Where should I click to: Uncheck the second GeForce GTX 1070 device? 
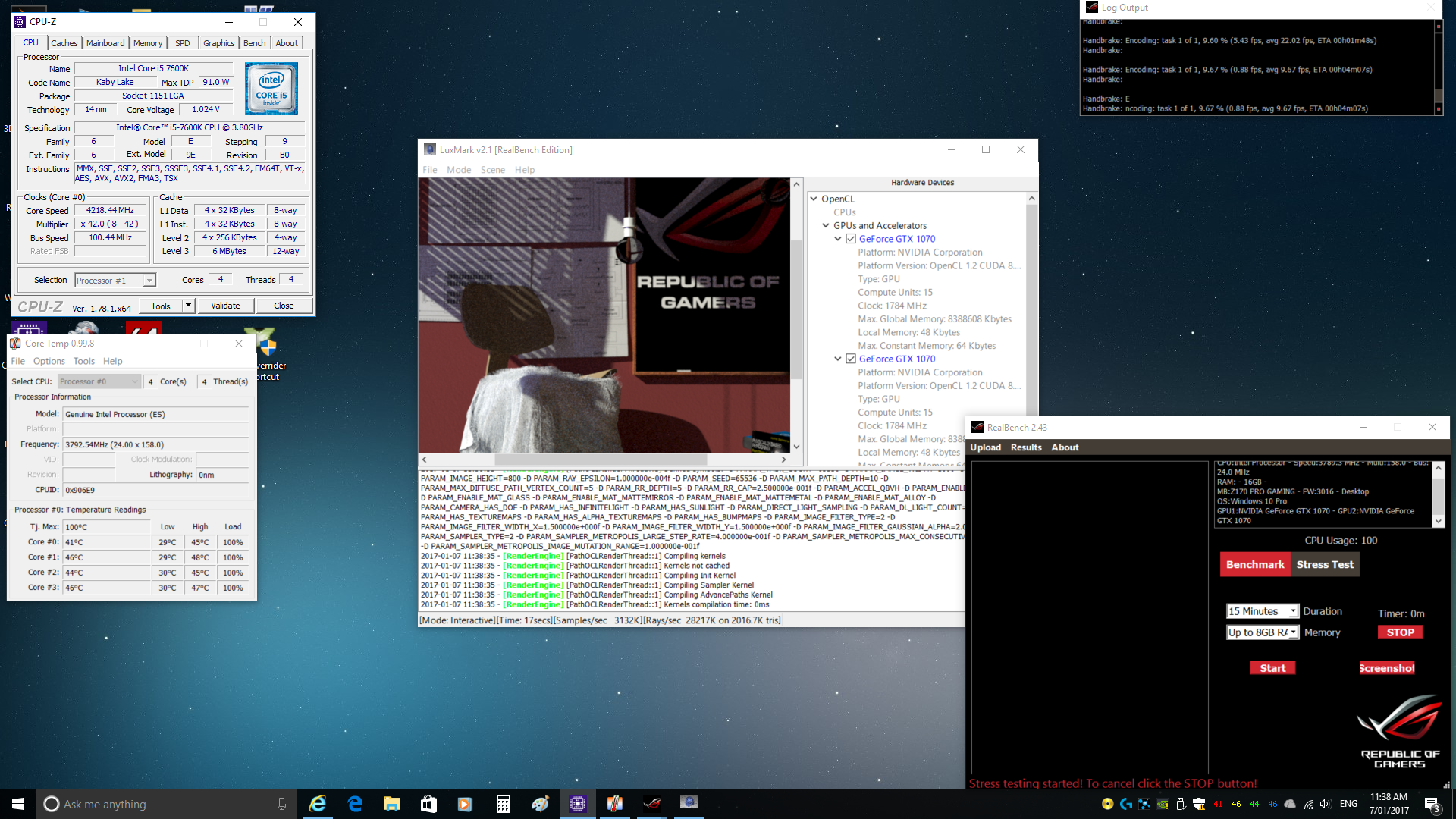pyautogui.click(x=851, y=359)
